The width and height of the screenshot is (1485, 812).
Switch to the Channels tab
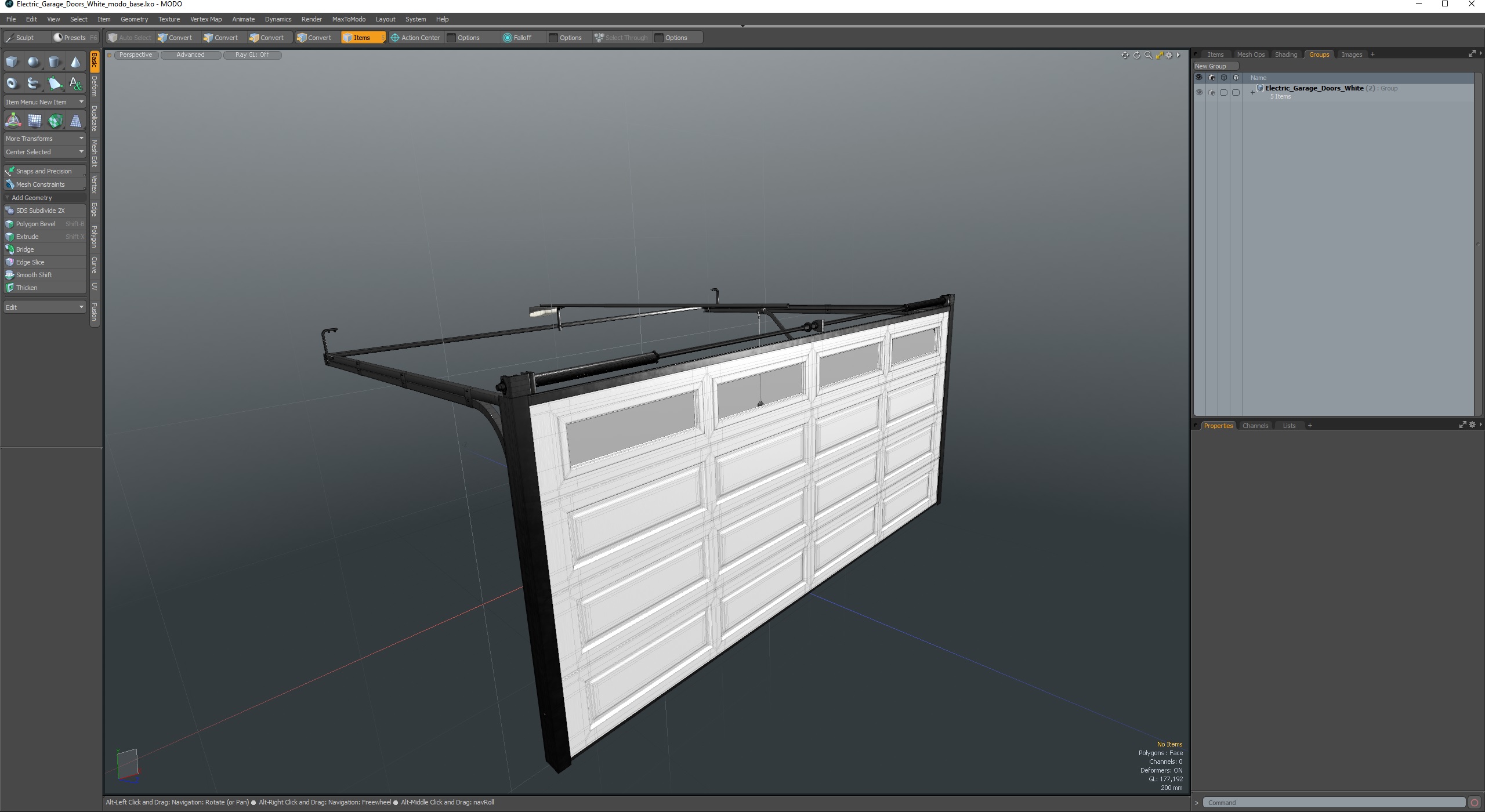point(1255,426)
